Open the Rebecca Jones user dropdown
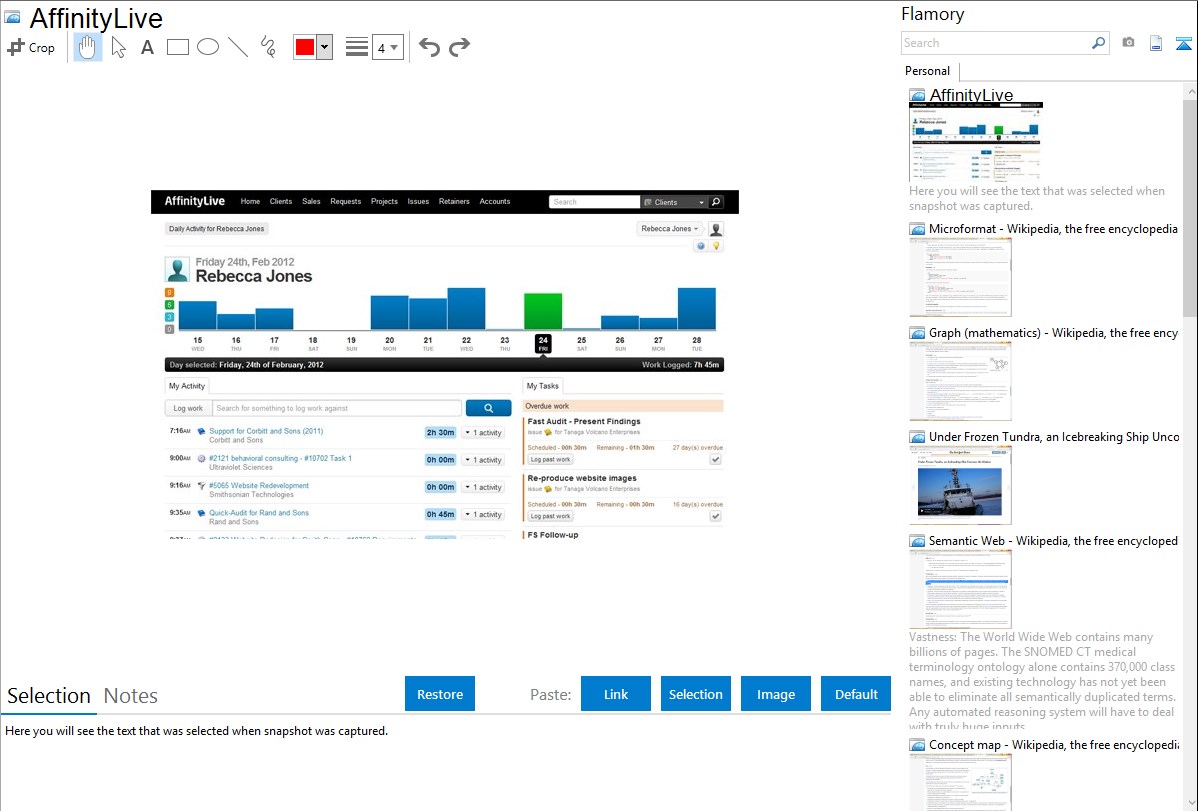The height and width of the screenshot is (811, 1198). [669, 229]
